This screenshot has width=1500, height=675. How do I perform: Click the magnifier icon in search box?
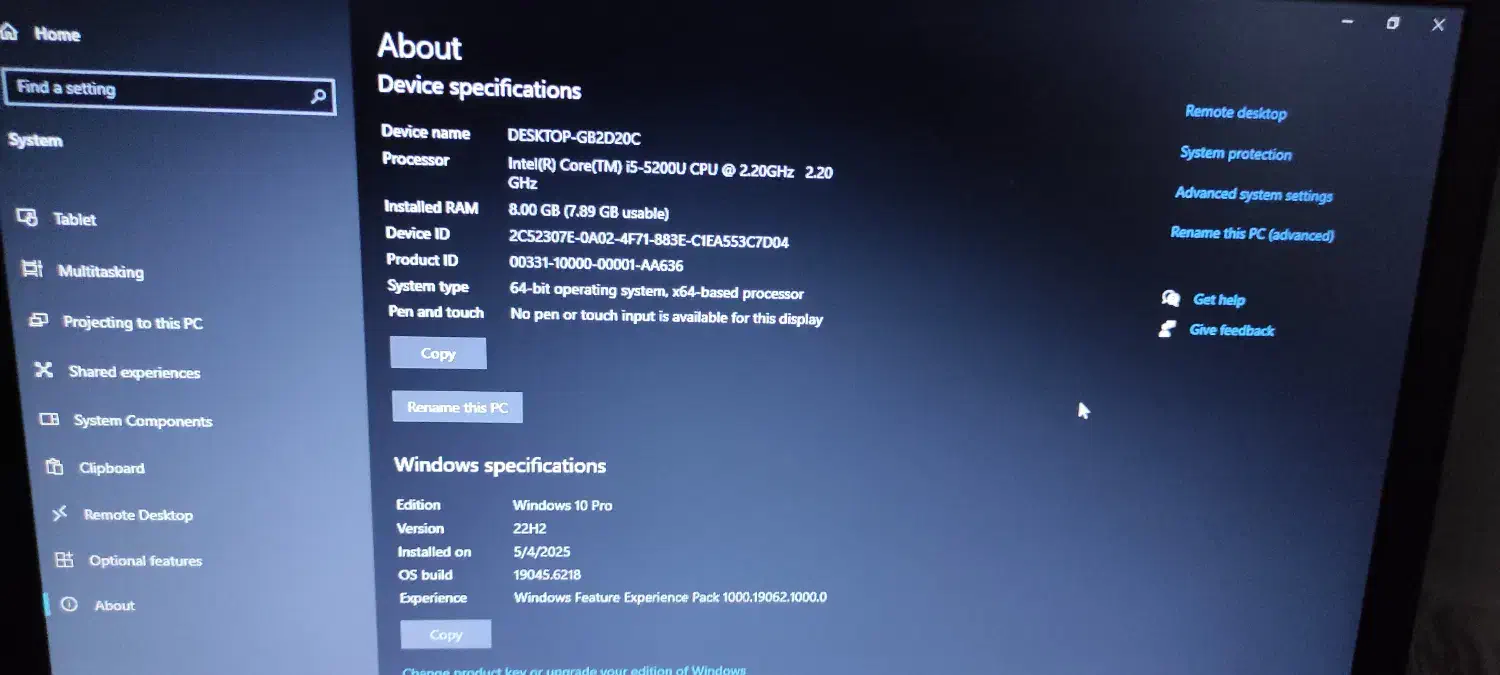click(x=318, y=97)
